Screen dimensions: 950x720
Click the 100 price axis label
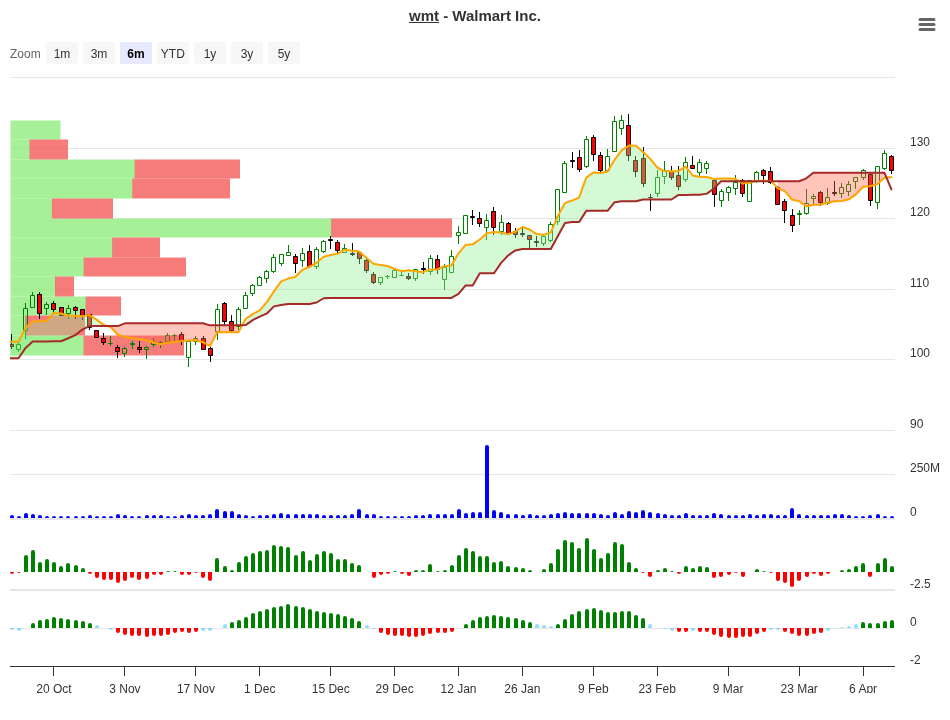click(919, 353)
